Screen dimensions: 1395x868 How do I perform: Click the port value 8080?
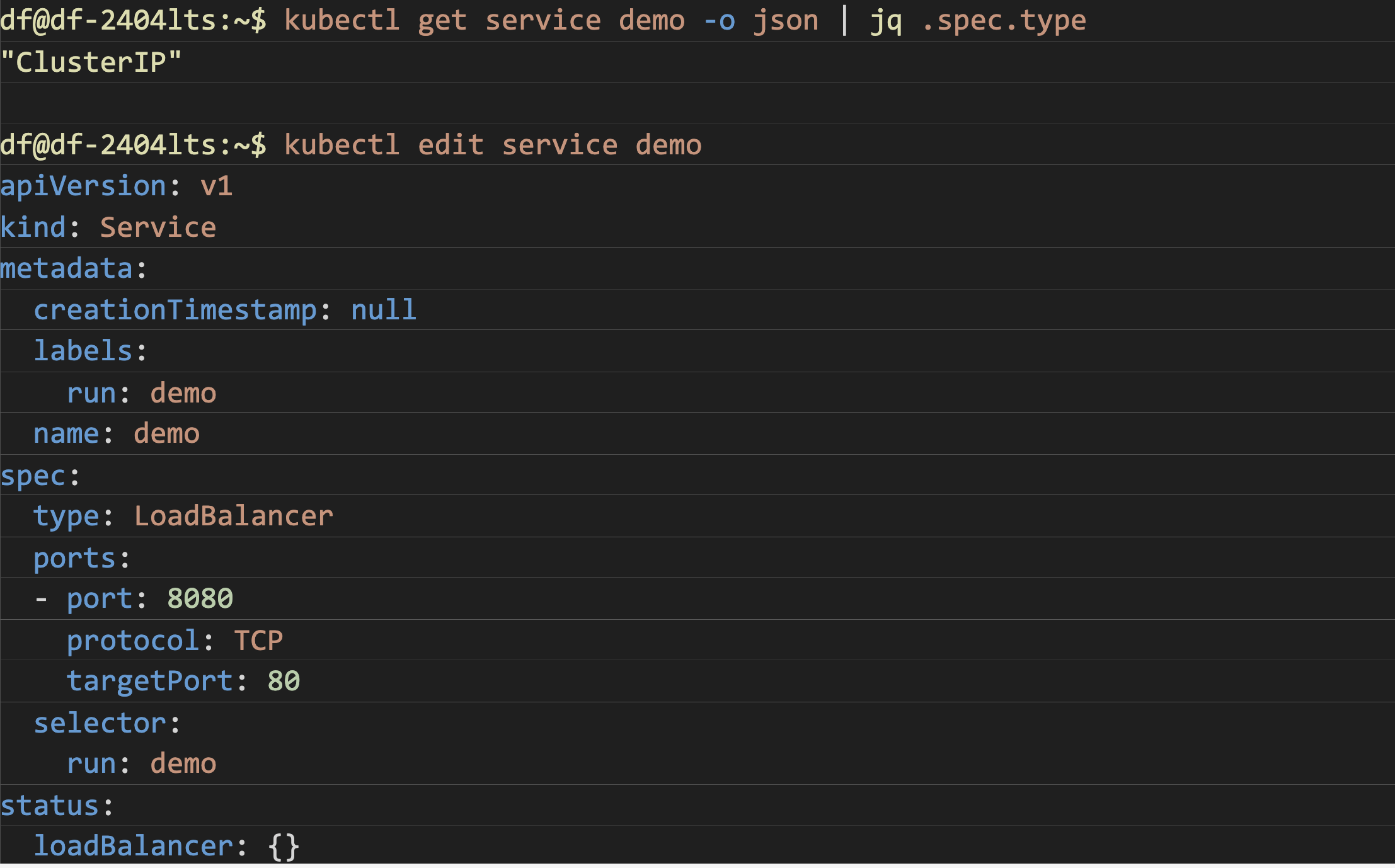tap(200, 598)
